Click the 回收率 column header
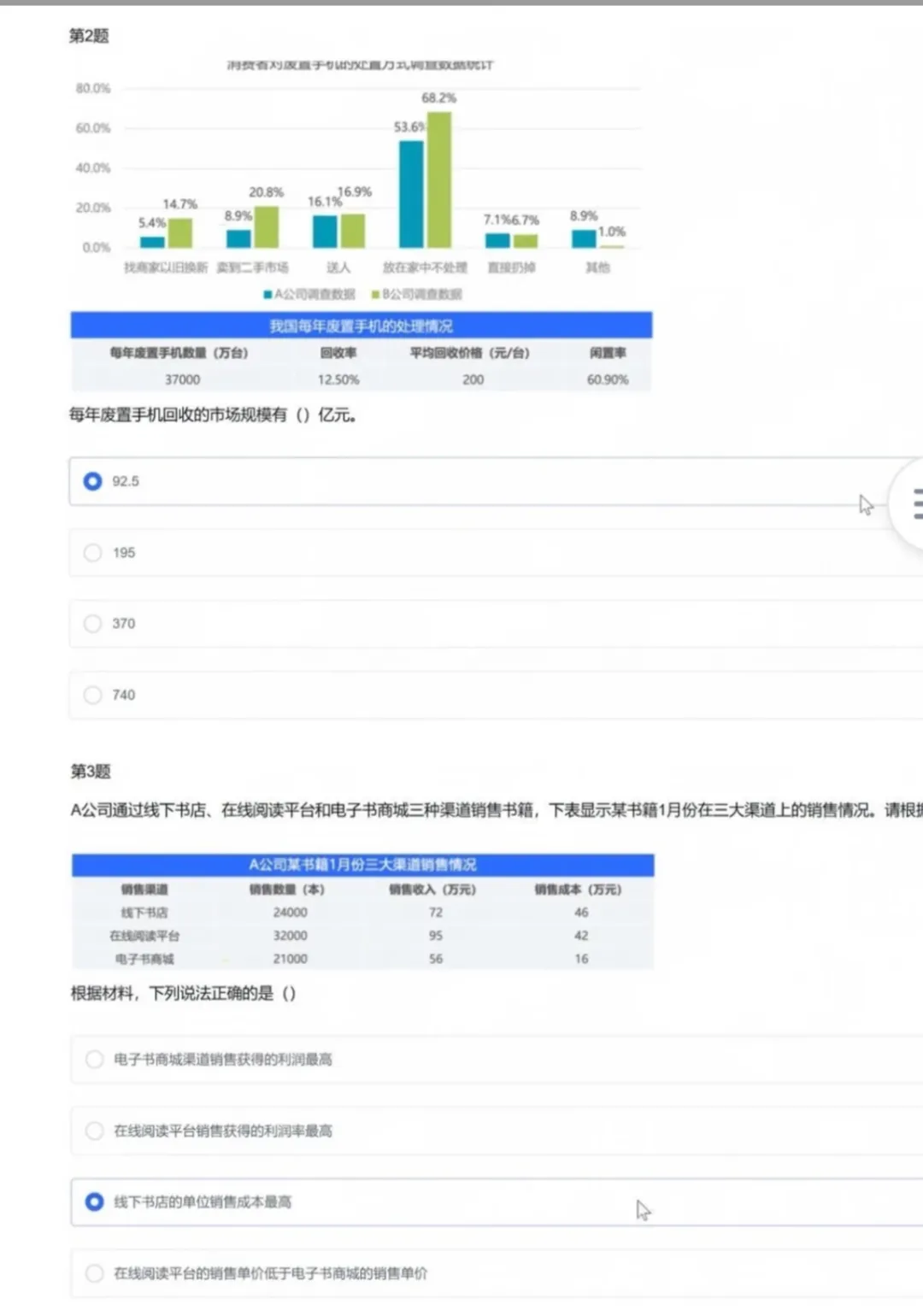Screen dimensions: 923x1316 tap(338, 353)
